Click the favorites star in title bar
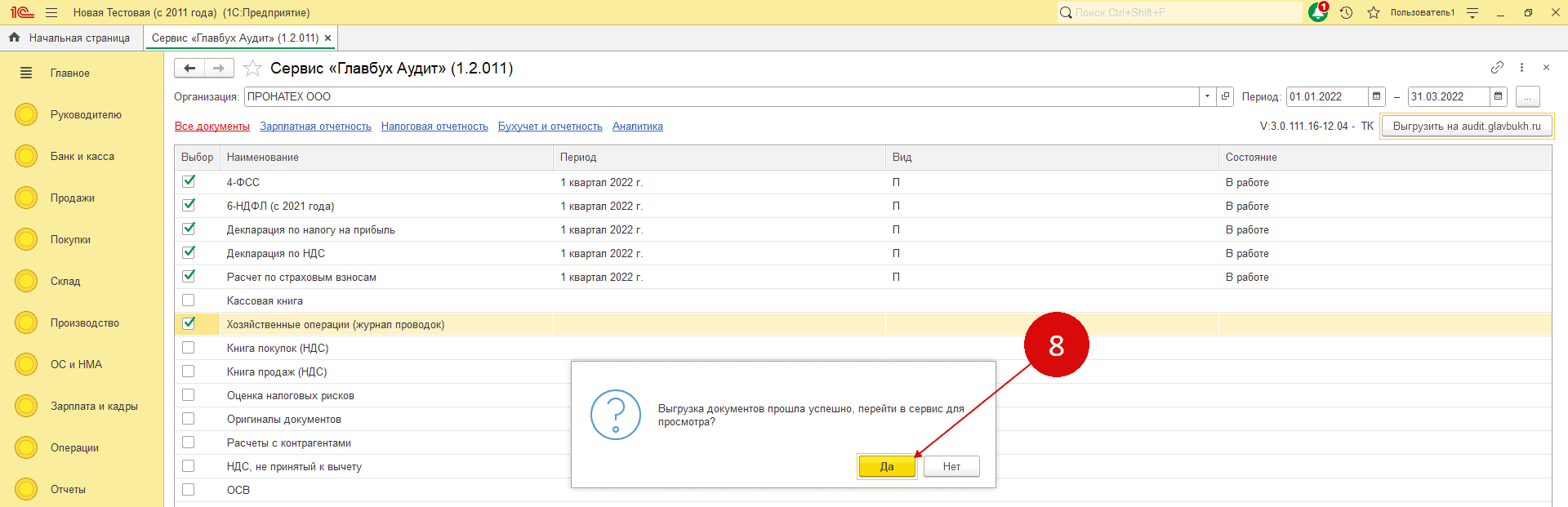Screen dimensions: 1568x507 1374,12
